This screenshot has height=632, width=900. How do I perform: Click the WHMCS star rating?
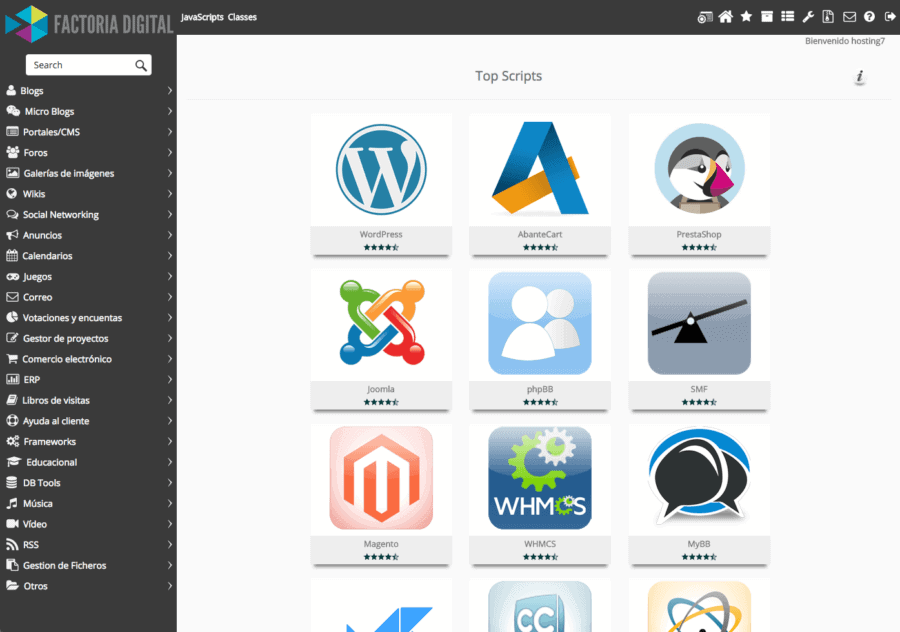click(x=540, y=557)
